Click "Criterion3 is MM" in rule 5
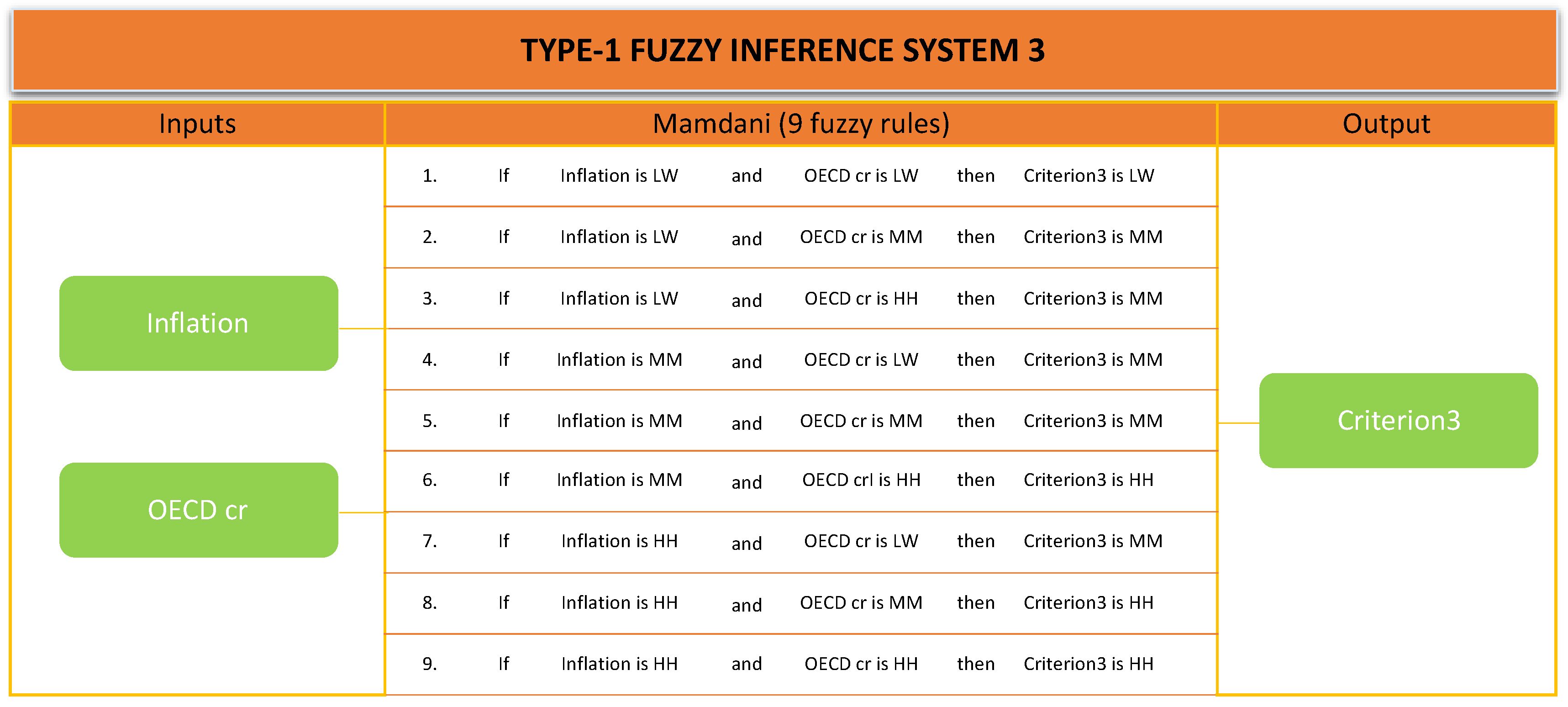Viewport: 1568px width, 707px height. pos(1093,421)
